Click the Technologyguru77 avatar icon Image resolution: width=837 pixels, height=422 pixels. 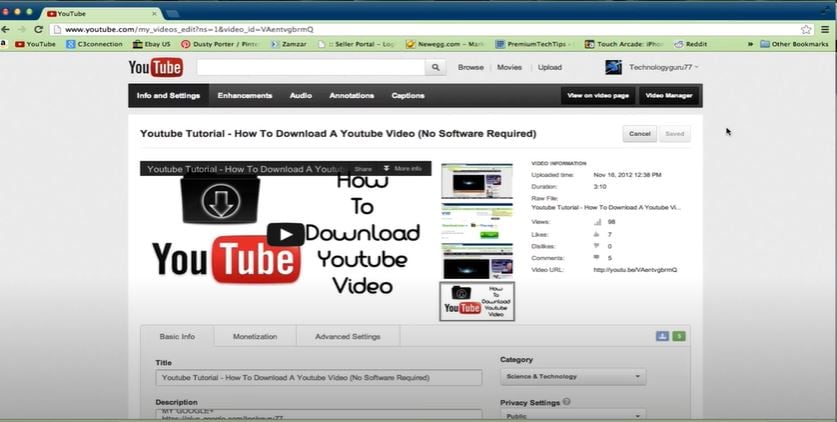click(x=613, y=67)
